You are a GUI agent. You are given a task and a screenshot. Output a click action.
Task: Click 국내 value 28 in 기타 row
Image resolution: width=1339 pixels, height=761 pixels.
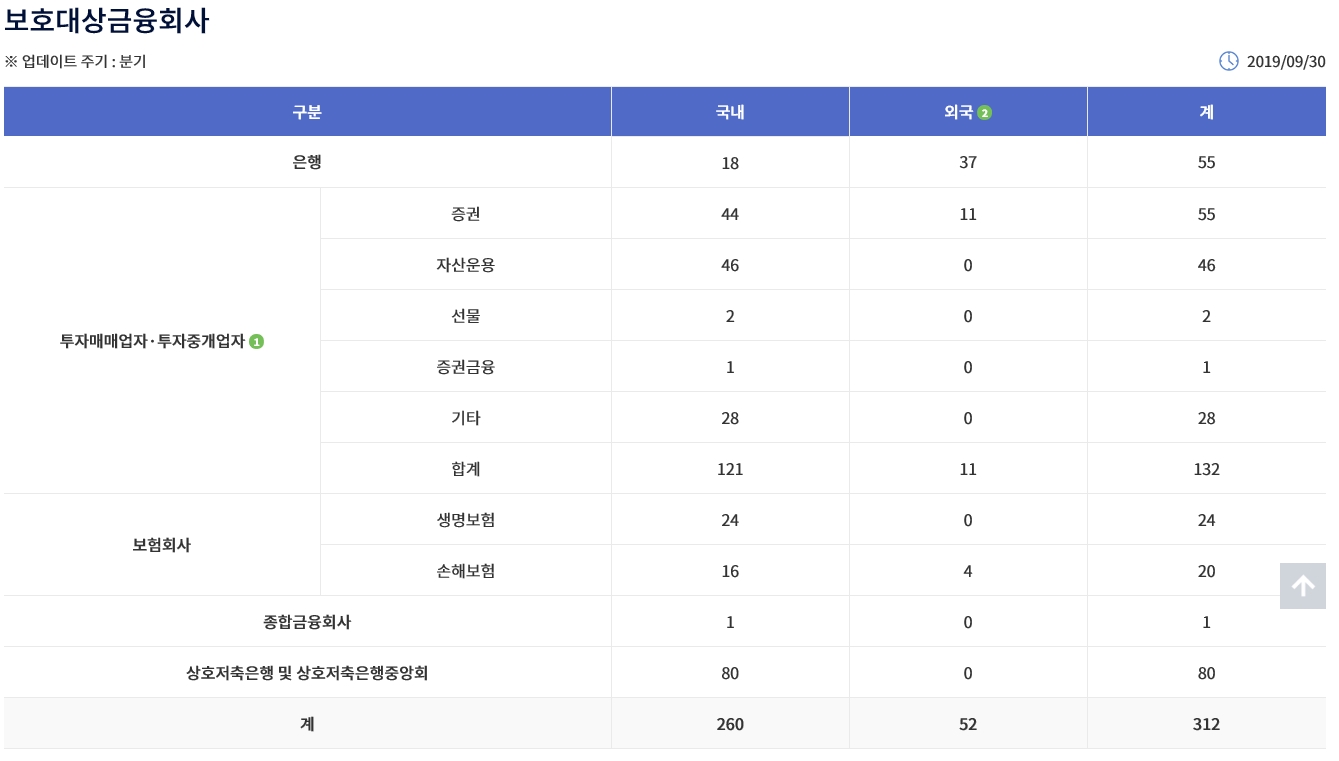(730, 418)
